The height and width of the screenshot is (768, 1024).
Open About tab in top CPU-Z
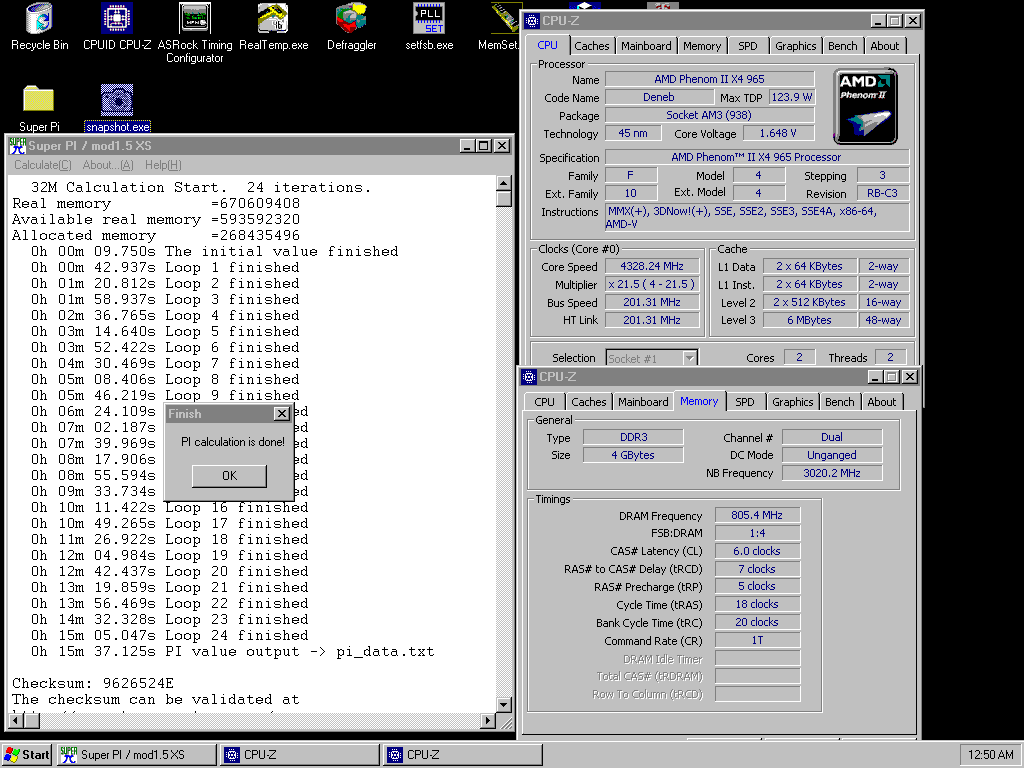click(x=884, y=46)
